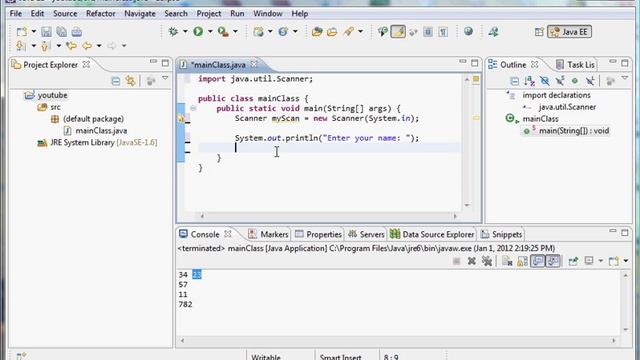Toggle Show Whitespace Characters (pilcrow) button

click(x=443, y=31)
